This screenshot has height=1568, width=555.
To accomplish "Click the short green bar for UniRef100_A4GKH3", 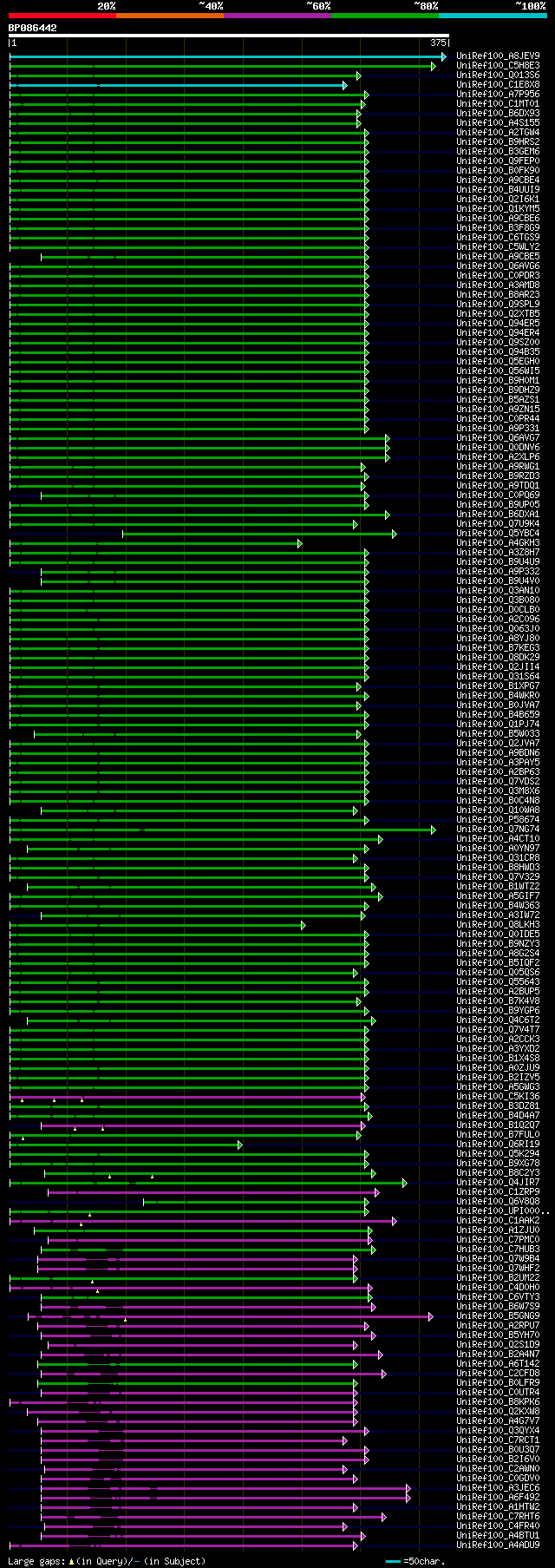I will pyautogui.click(x=156, y=543).
